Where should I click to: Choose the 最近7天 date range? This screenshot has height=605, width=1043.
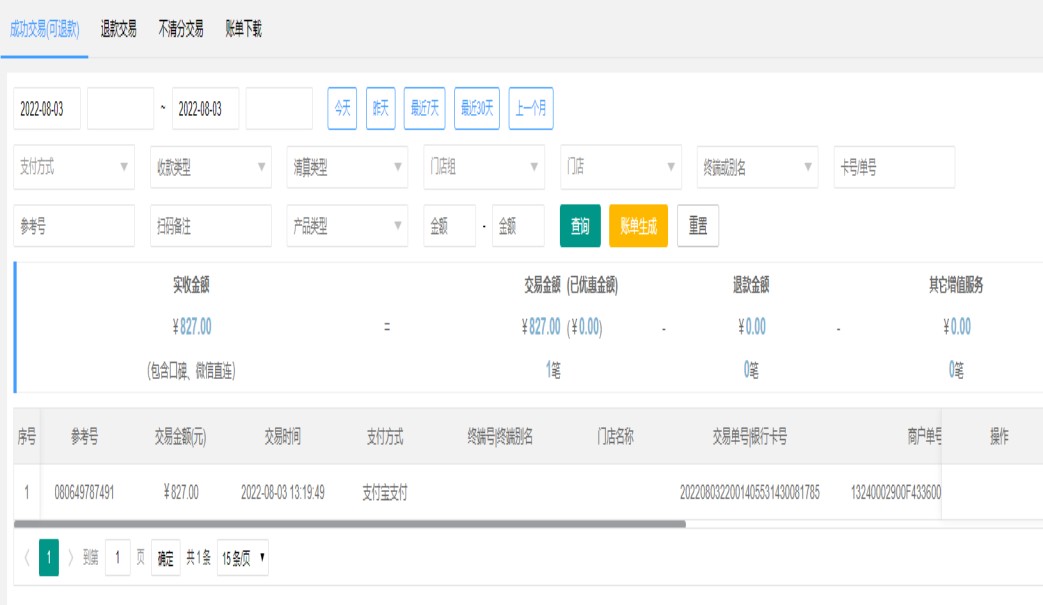coord(424,109)
